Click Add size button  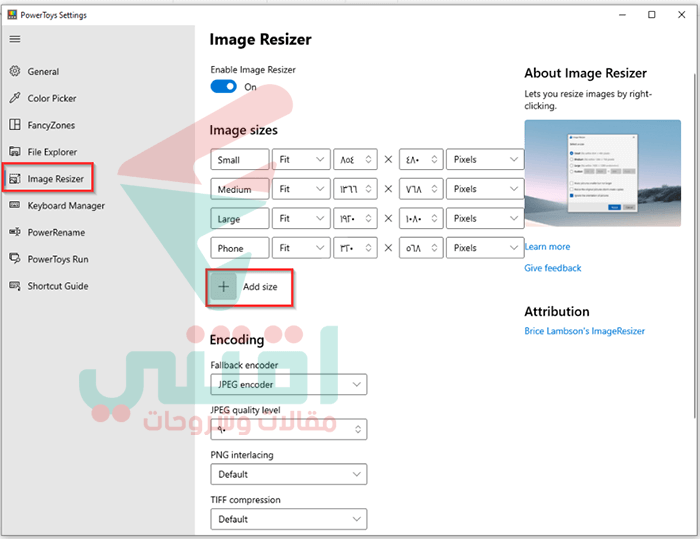250,287
